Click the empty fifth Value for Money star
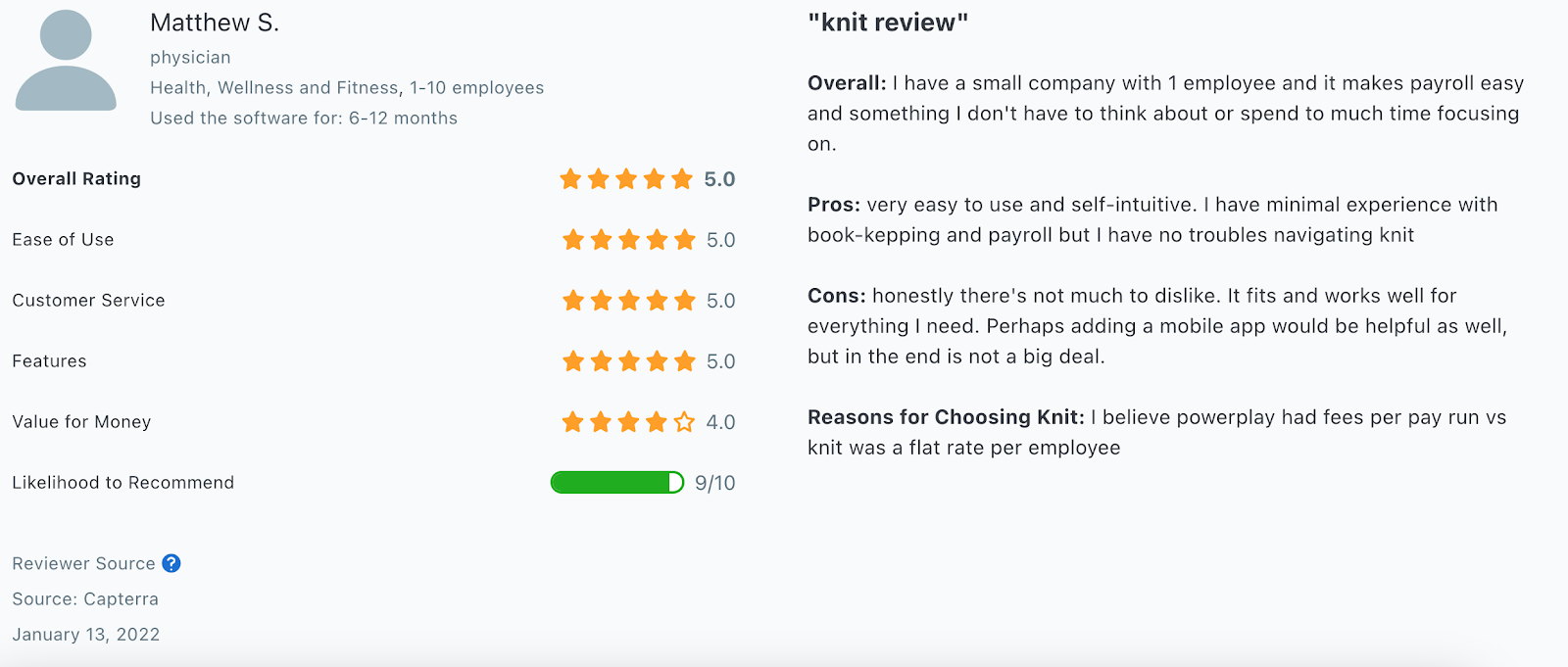Screen dimensions: 1568x667 tap(684, 422)
